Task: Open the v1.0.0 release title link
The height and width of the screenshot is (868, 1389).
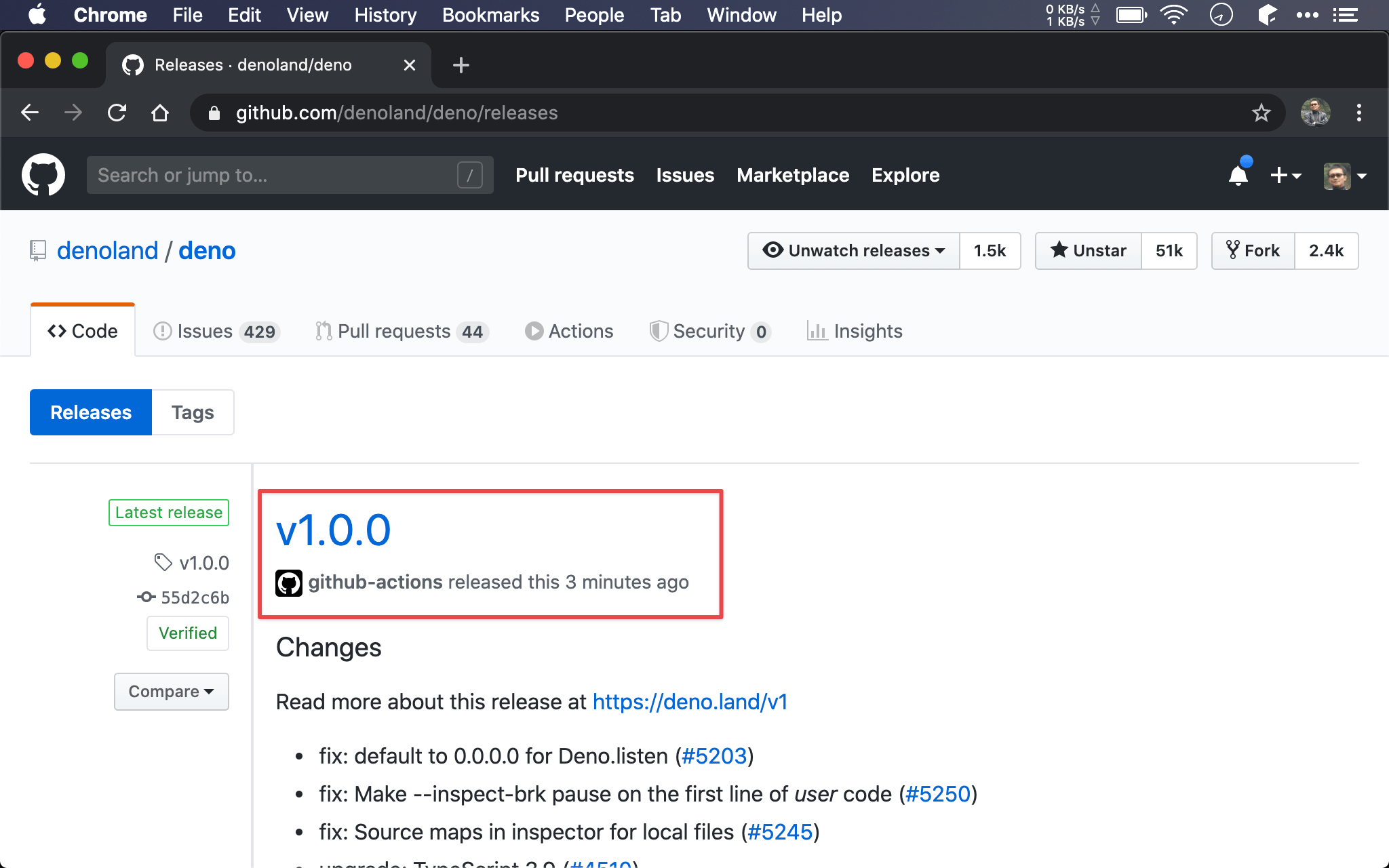Action: (x=333, y=530)
